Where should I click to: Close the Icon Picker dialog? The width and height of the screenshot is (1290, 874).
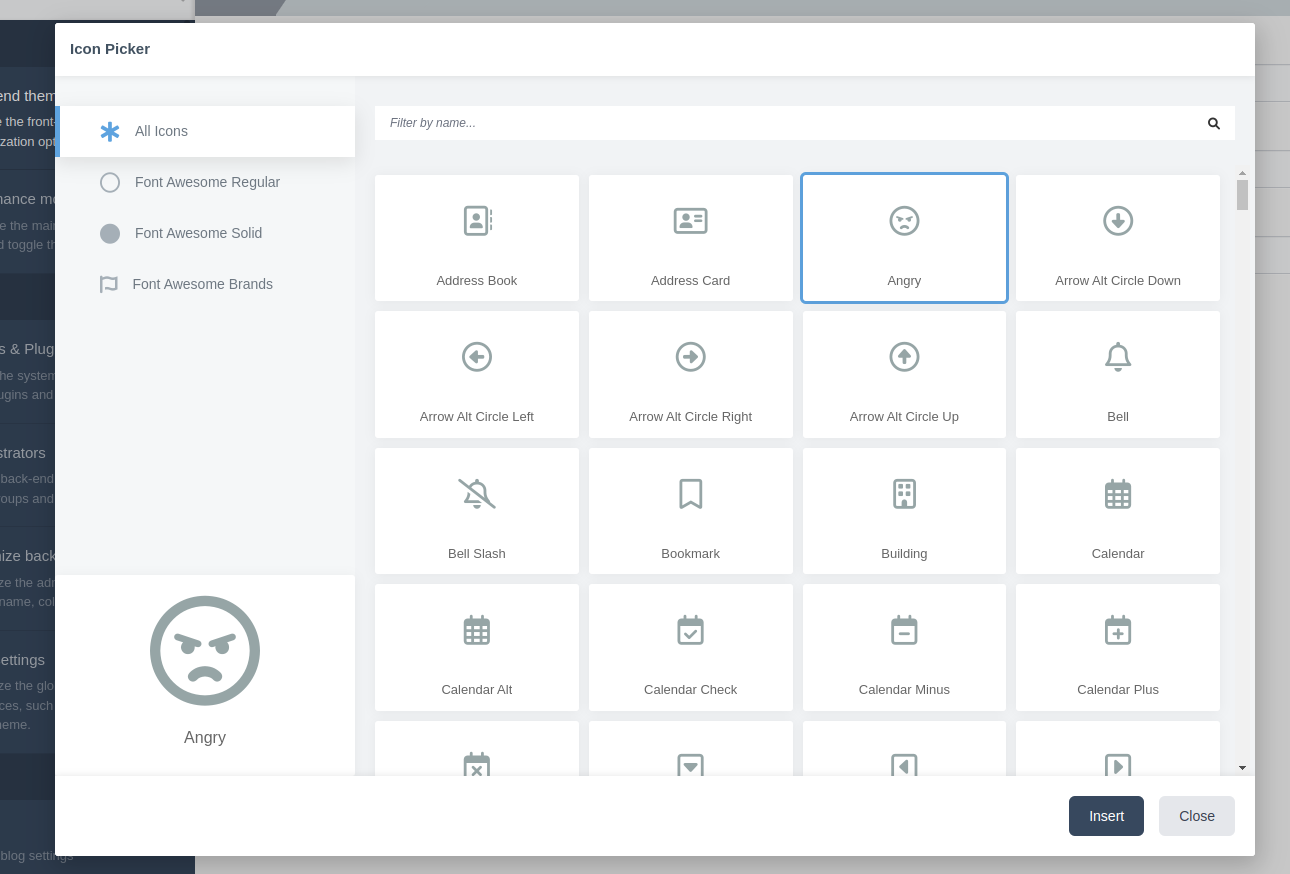[x=1197, y=816]
